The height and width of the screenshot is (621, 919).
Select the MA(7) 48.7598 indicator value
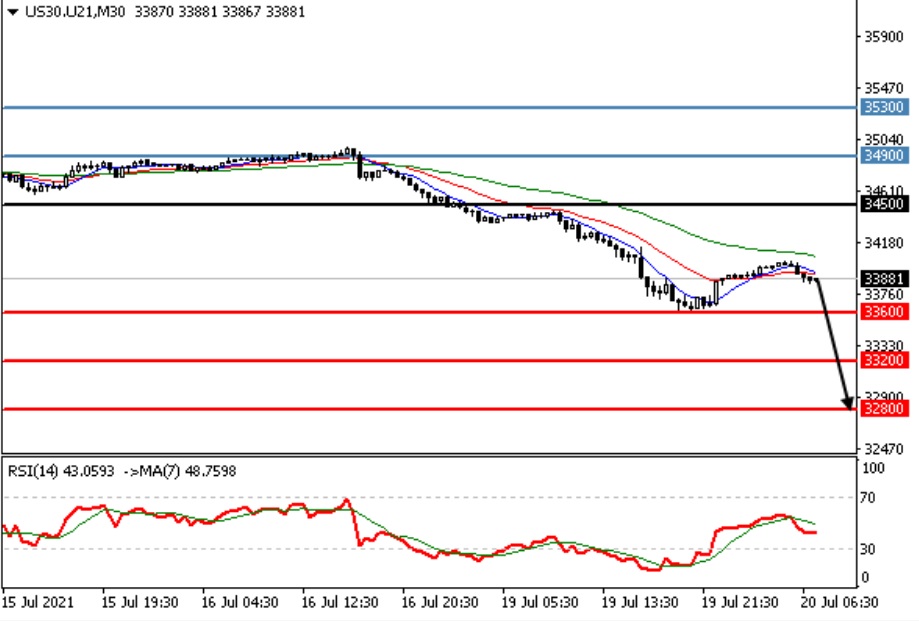point(186,471)
